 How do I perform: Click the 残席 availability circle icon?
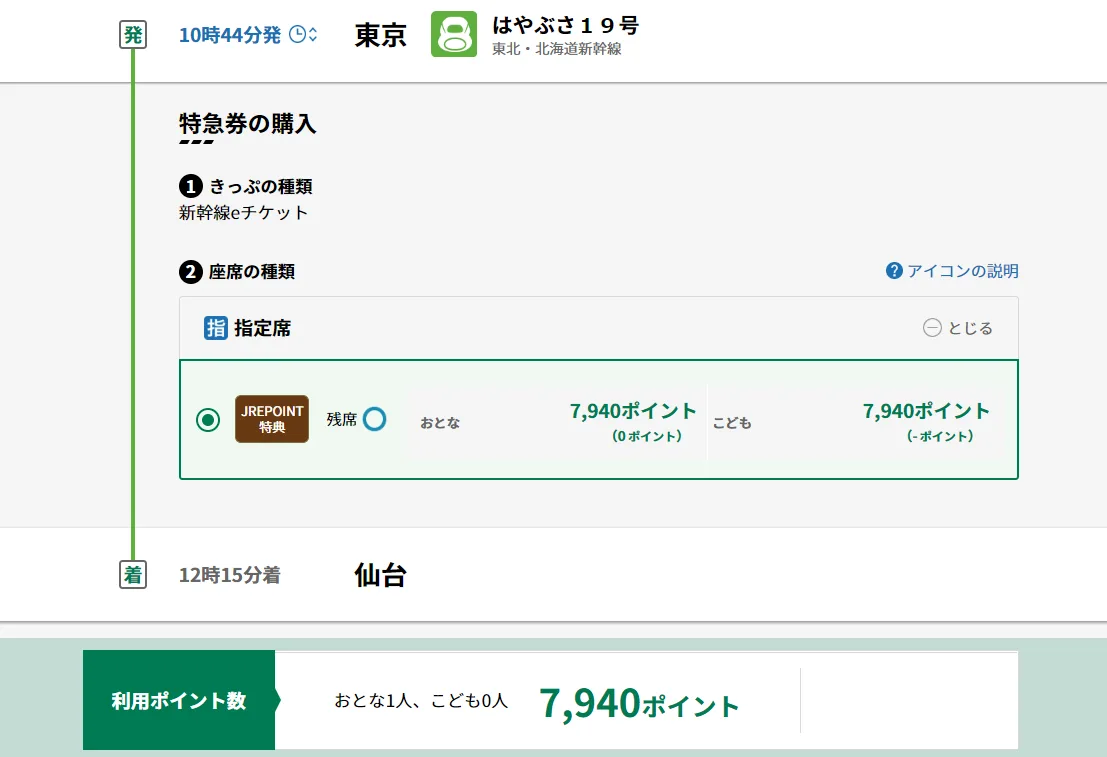pyautogui.click(x=374, y=419)
